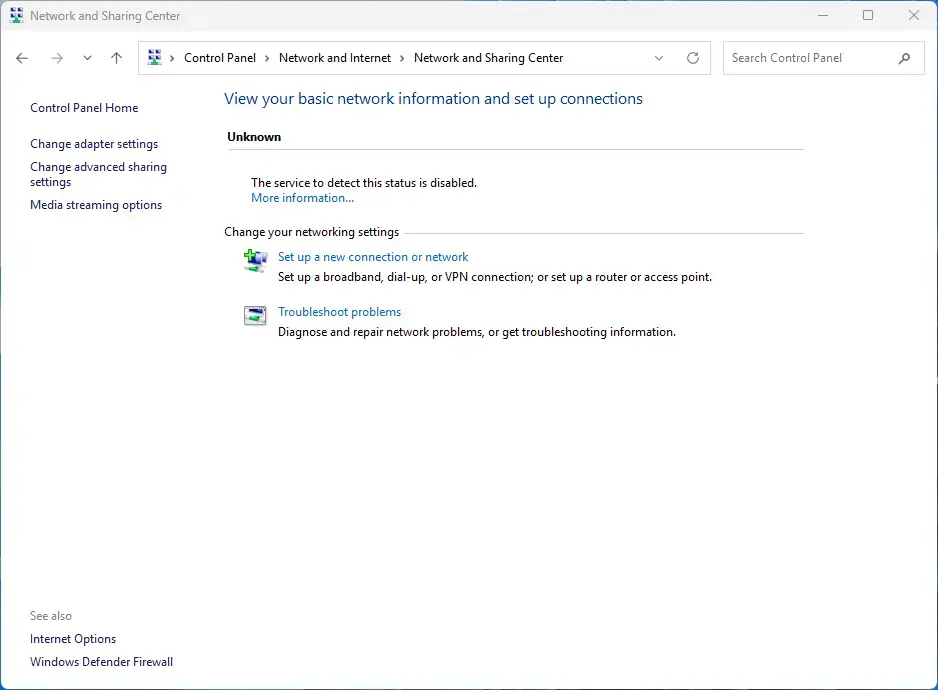Select the Control Panel breadcrumb
This screenshot has width=938, height=690.
pyautogui.click(x=220, y=58)
